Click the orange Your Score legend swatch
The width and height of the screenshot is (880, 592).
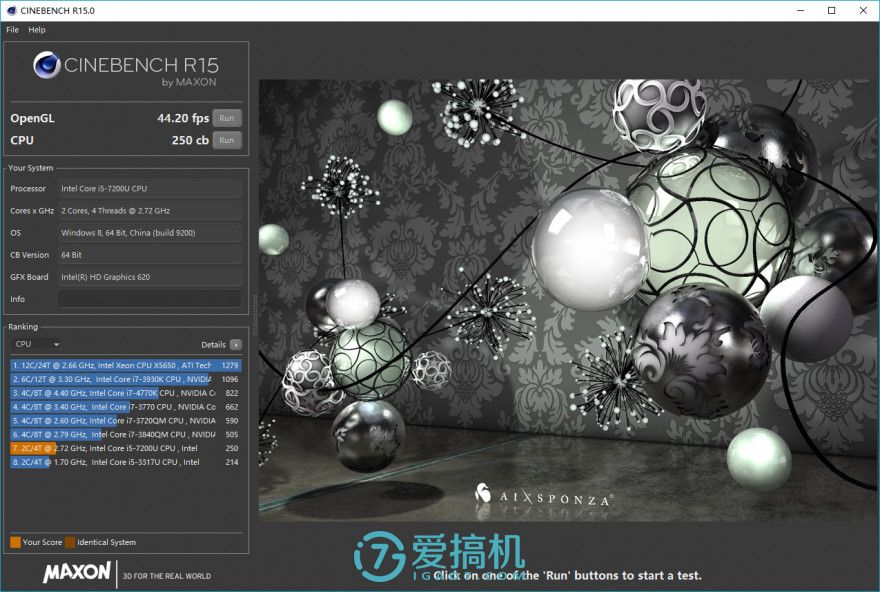click(16, 542)
